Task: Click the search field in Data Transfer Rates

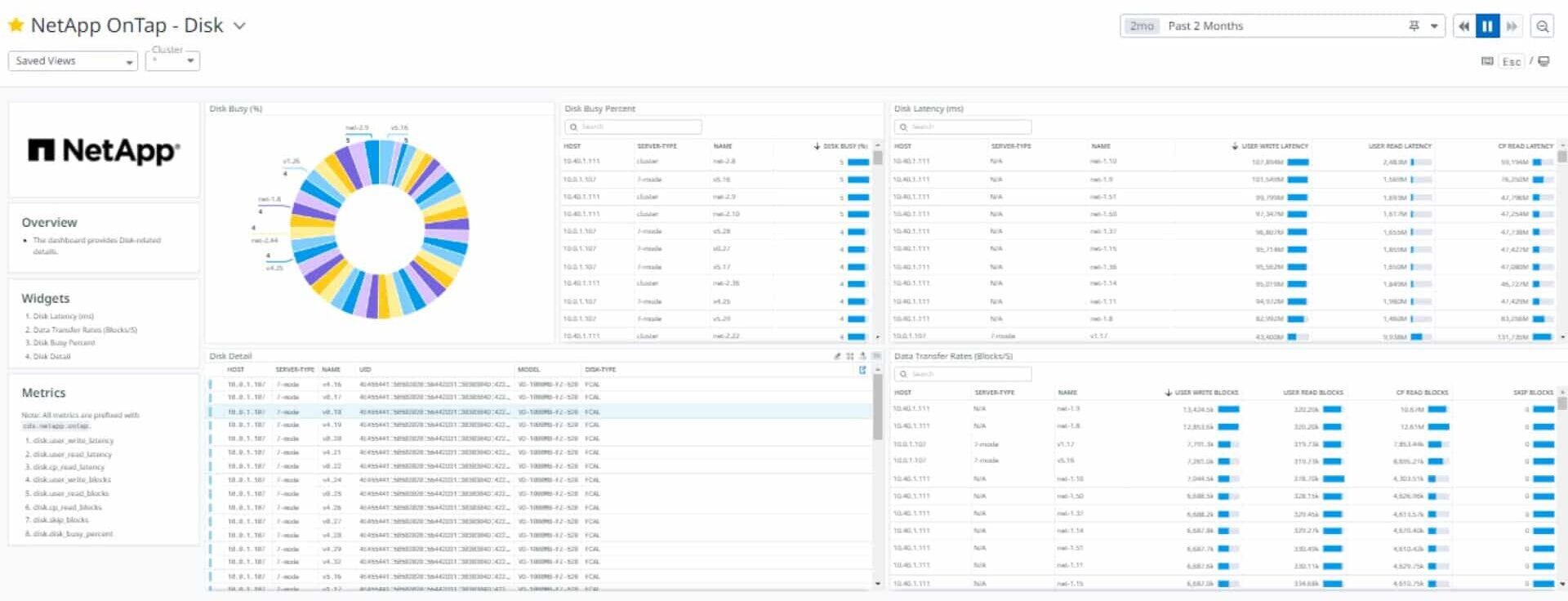Action: click(x=963, y=374)
